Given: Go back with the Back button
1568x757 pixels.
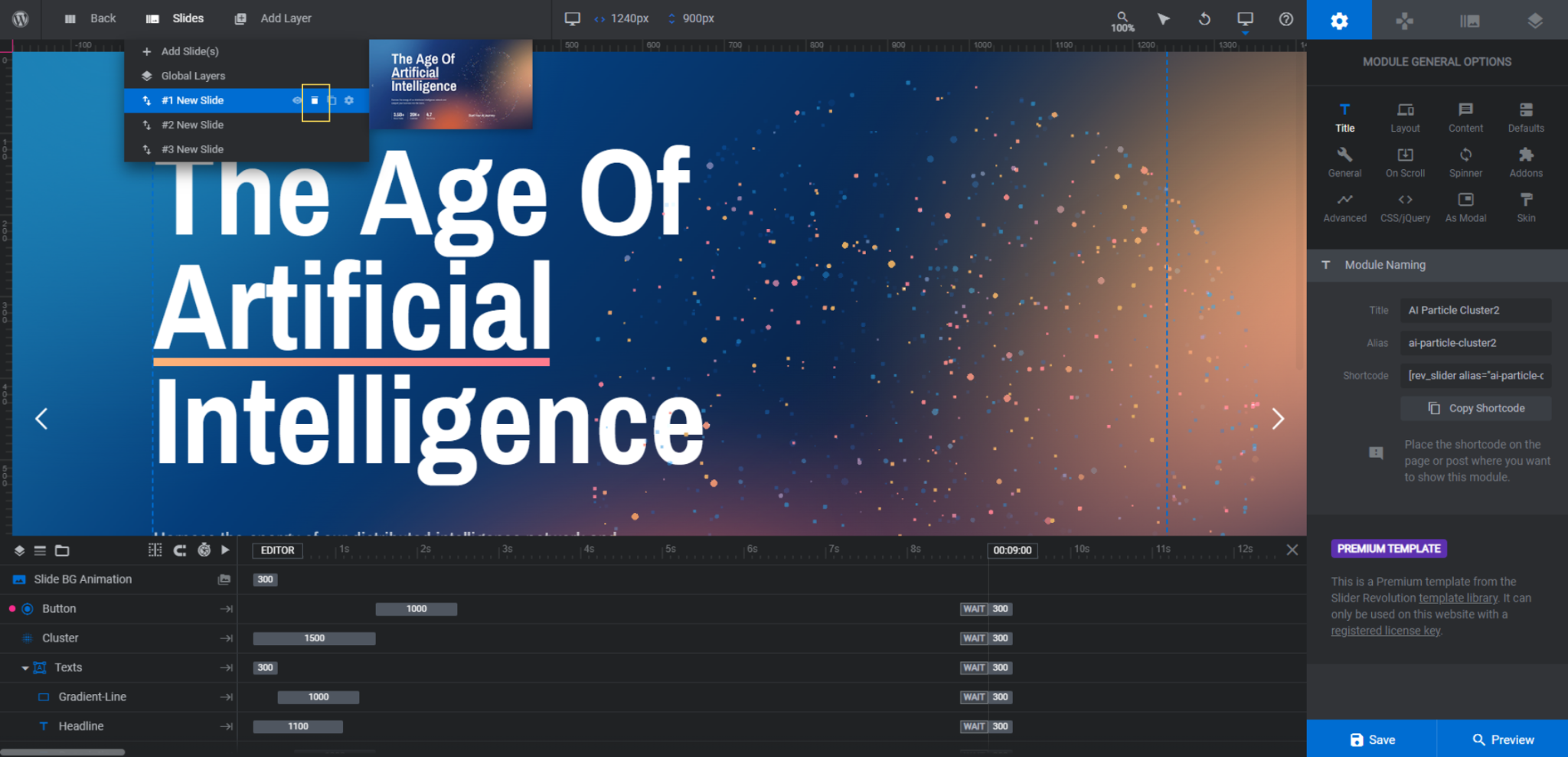Looking at the screenshot, I should pos(90,18).
